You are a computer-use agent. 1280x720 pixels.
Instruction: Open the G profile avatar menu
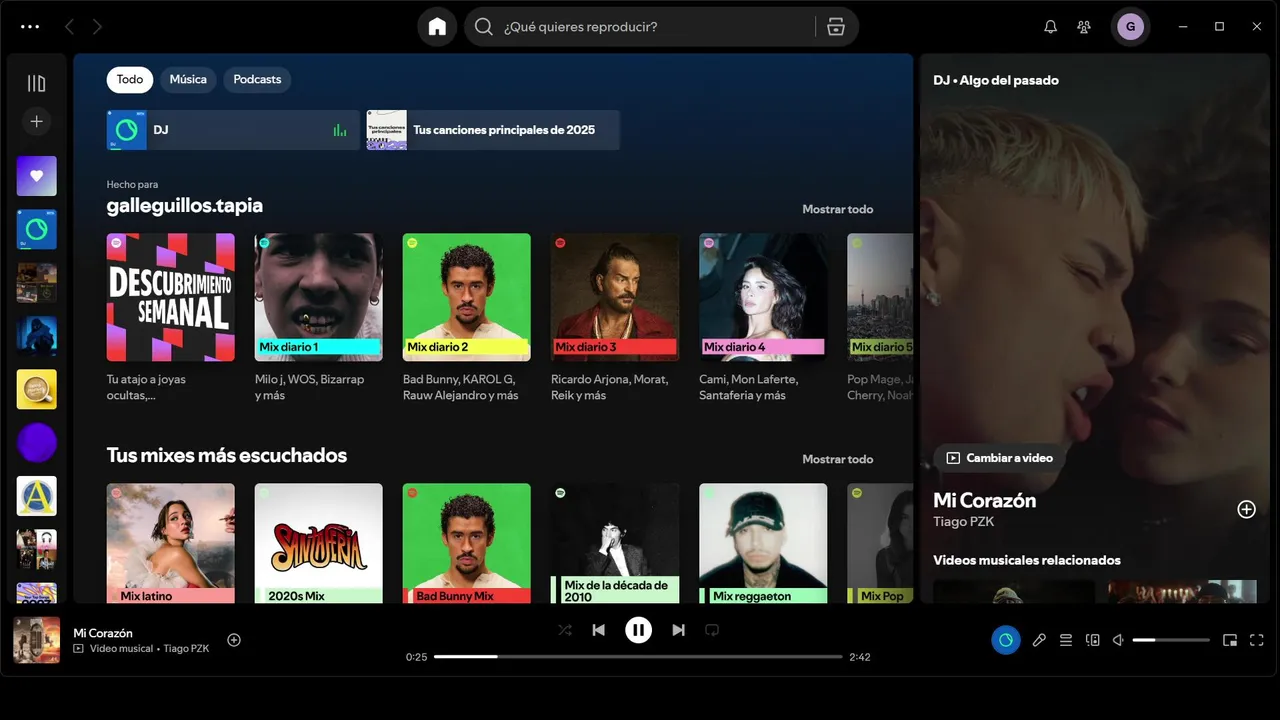click(1130, 27)
